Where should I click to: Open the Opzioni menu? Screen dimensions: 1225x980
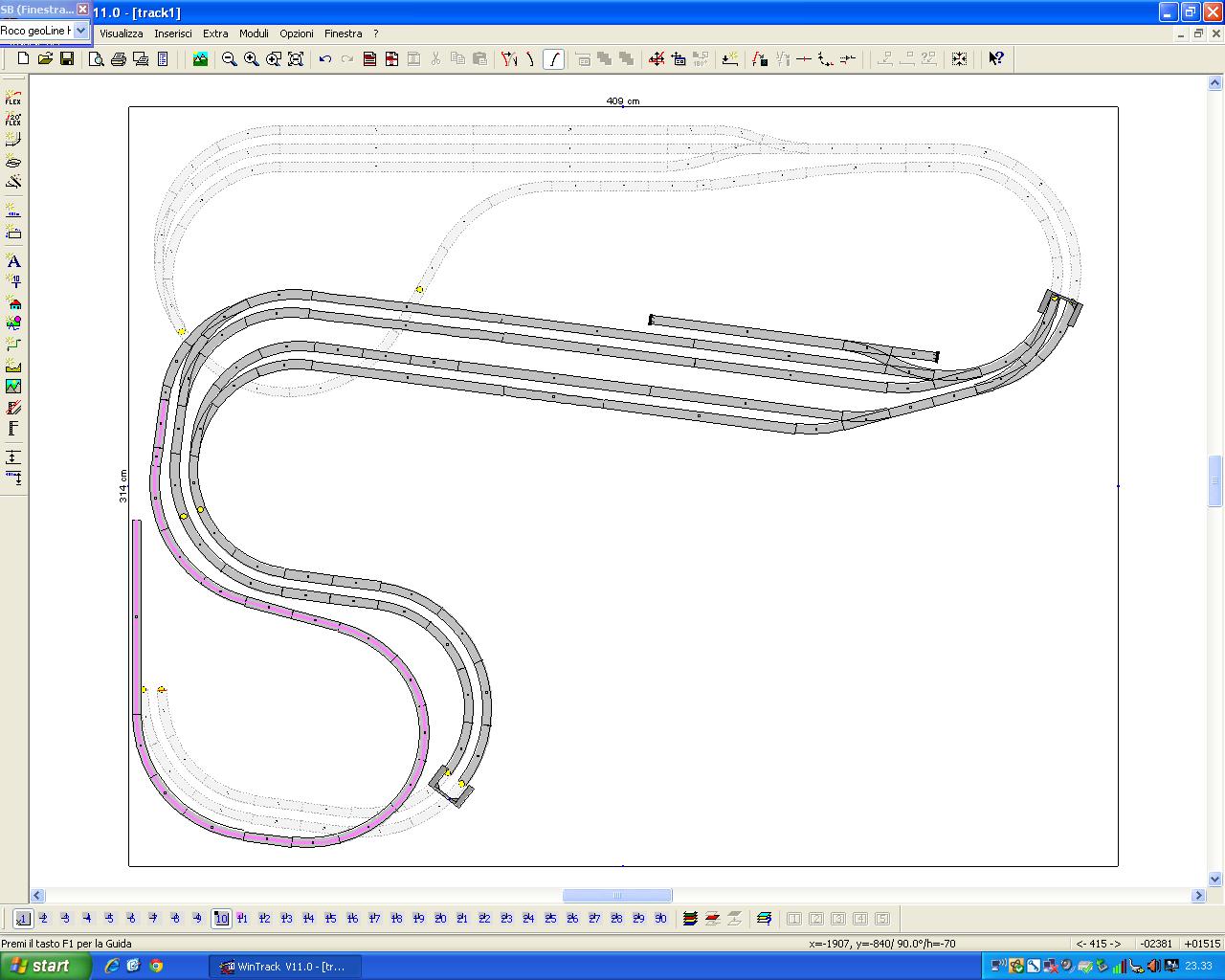(297, 33)
